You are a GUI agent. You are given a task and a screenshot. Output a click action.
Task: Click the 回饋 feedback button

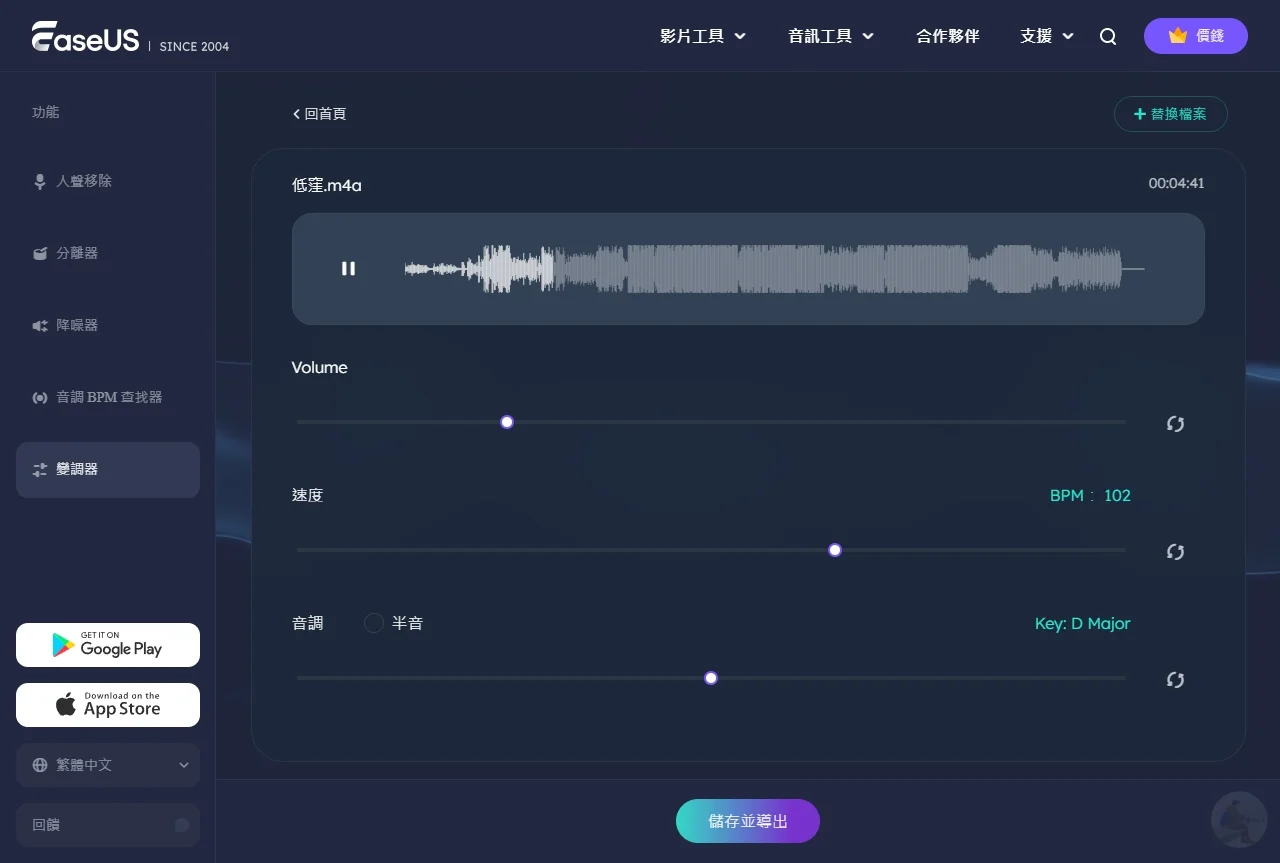click(x=108, y=825)
